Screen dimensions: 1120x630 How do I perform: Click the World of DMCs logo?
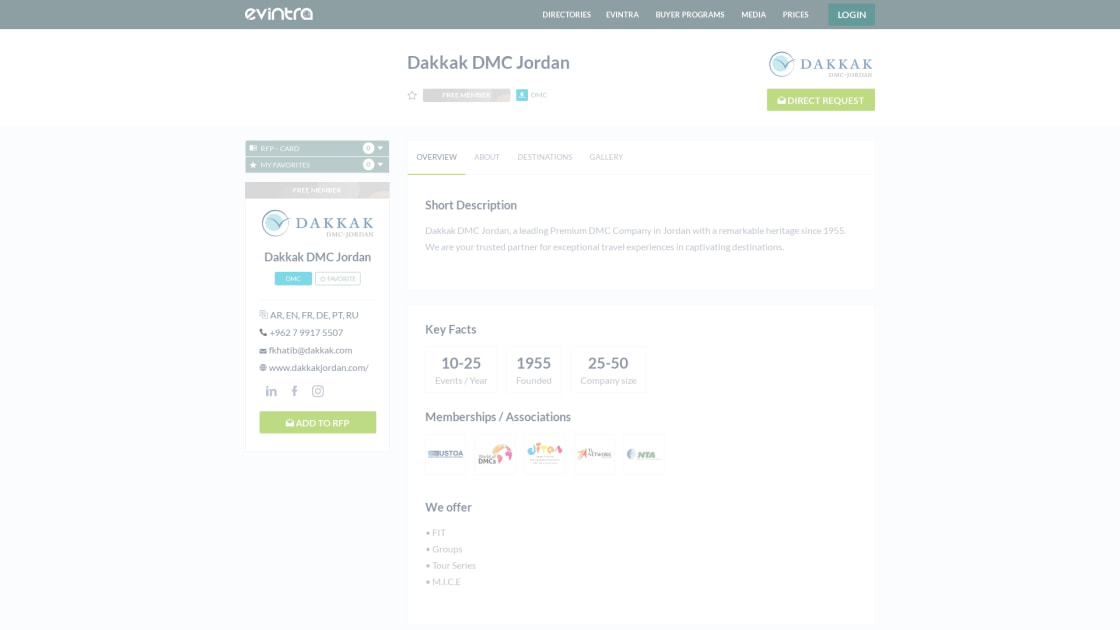pyautogui.click(x=494, y=454)
